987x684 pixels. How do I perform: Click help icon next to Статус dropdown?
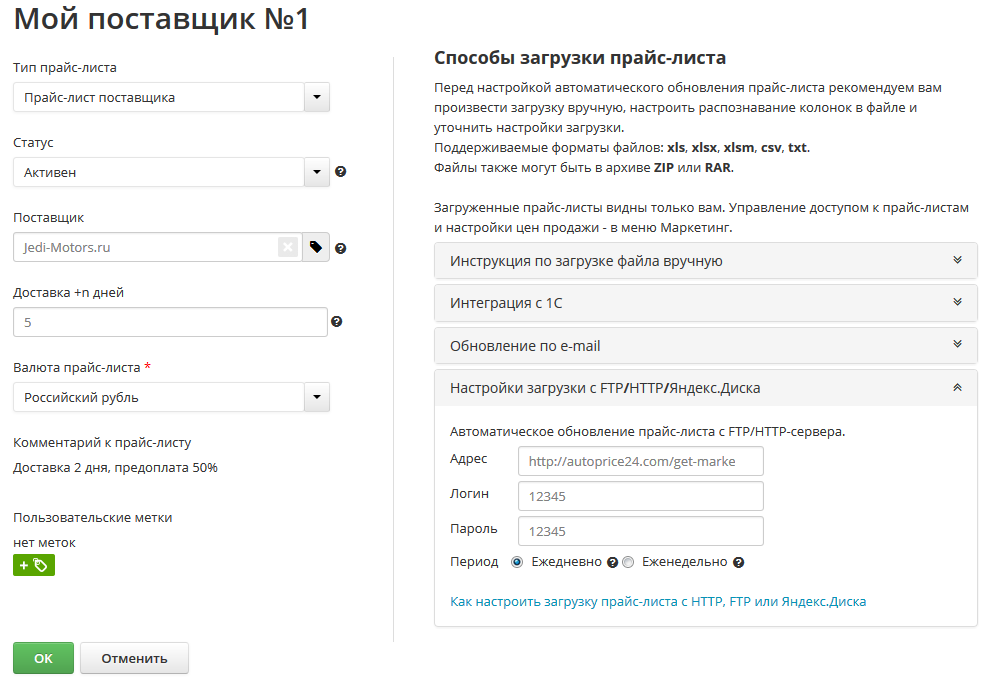[341, 172]
